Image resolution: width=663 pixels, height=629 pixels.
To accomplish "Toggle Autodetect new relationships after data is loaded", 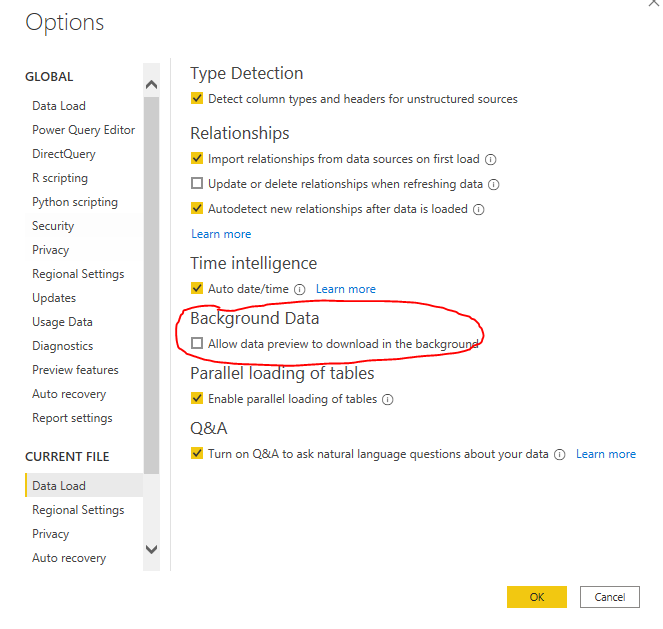I will point(197,208).
